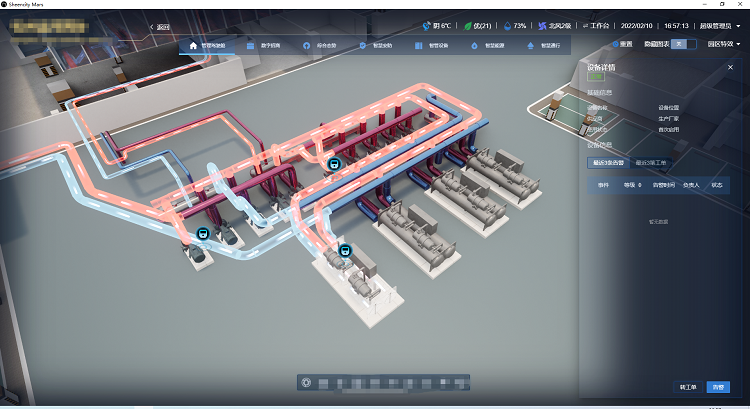Click the 状态 column header
This screenshot has width=750, height=409.
click(x=717, y=185)
